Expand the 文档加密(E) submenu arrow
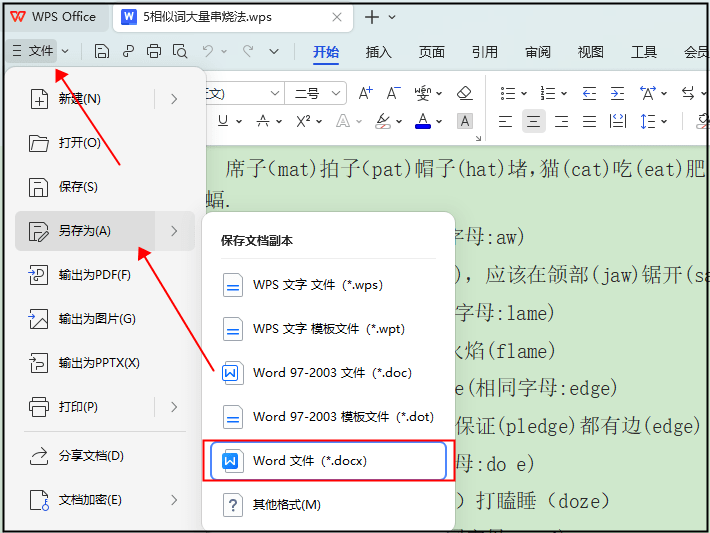The height and width of the screenshot is (533, 710). tap(174, 499)
